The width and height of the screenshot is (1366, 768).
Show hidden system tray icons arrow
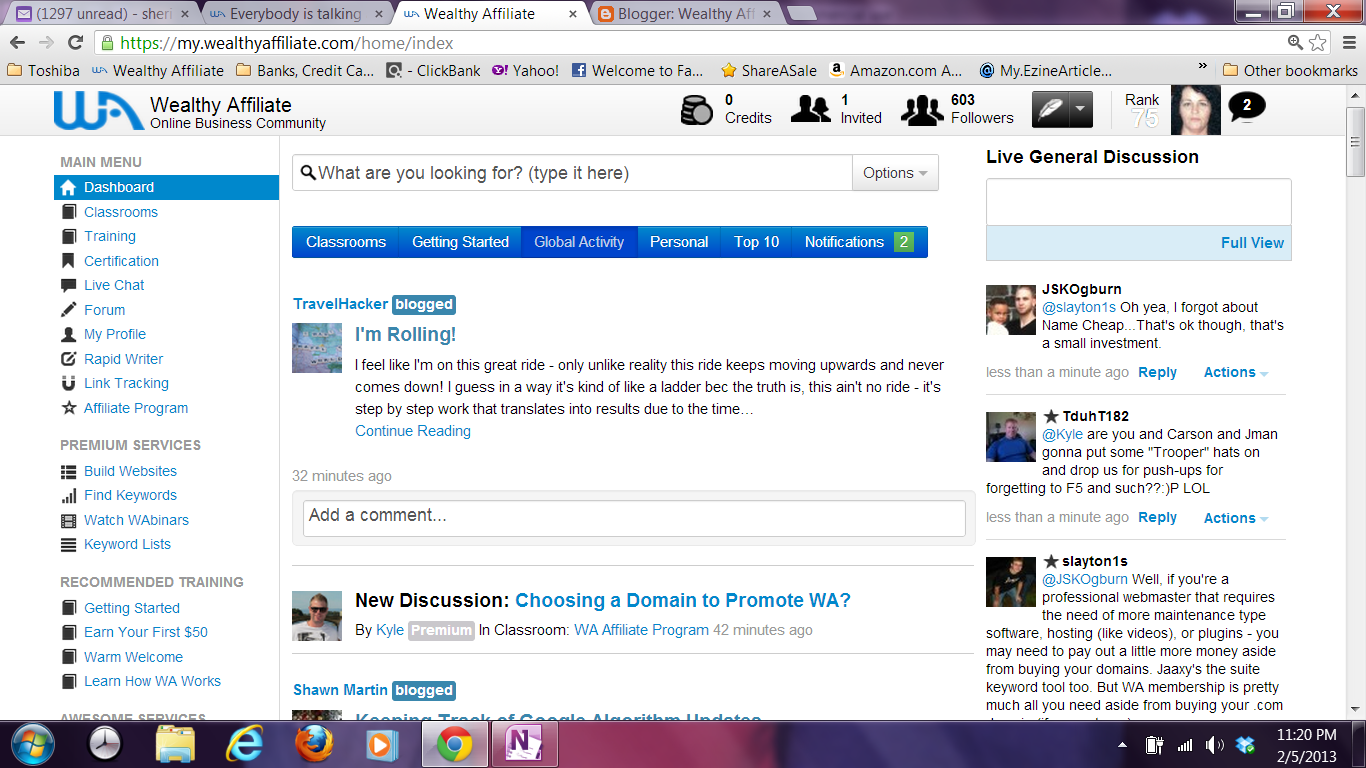point(1124,745)
